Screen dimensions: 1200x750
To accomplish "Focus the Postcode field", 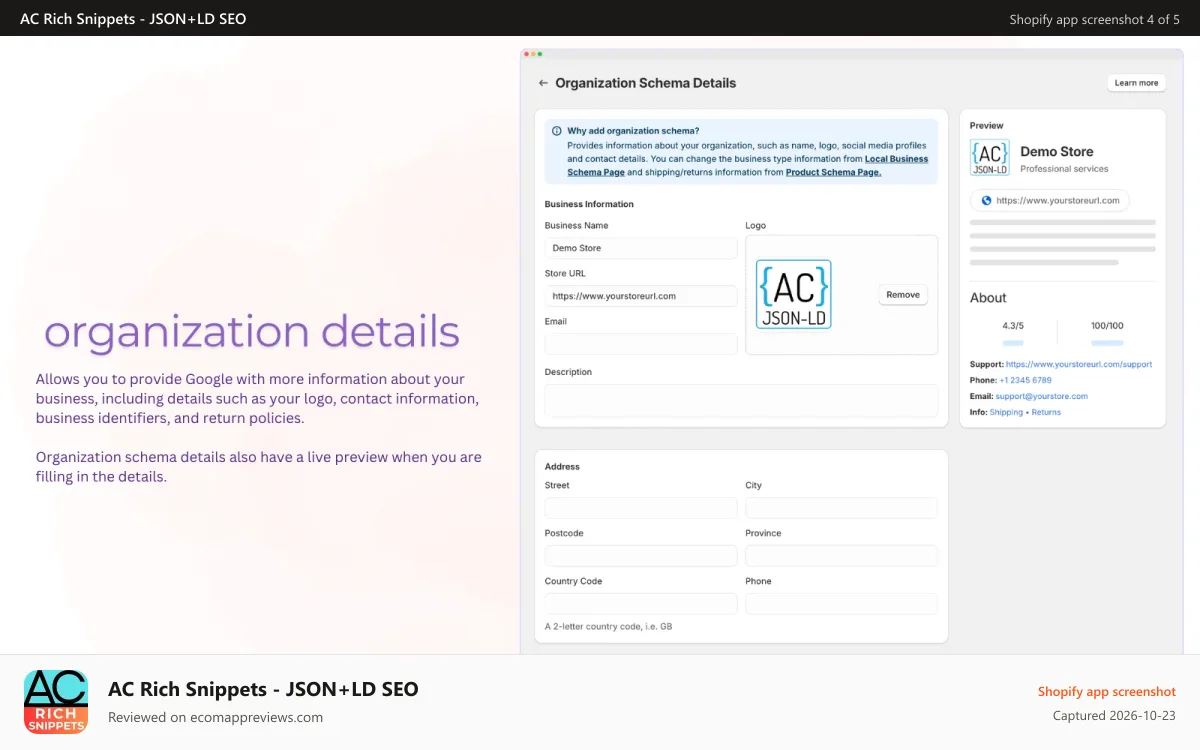I will (x=641, y=556).
